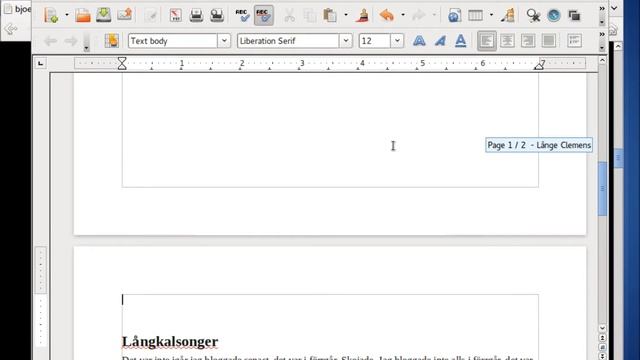The image size is (640, 360).
Task: Open Paste options dropdown arrow
Action: point(346,16)
